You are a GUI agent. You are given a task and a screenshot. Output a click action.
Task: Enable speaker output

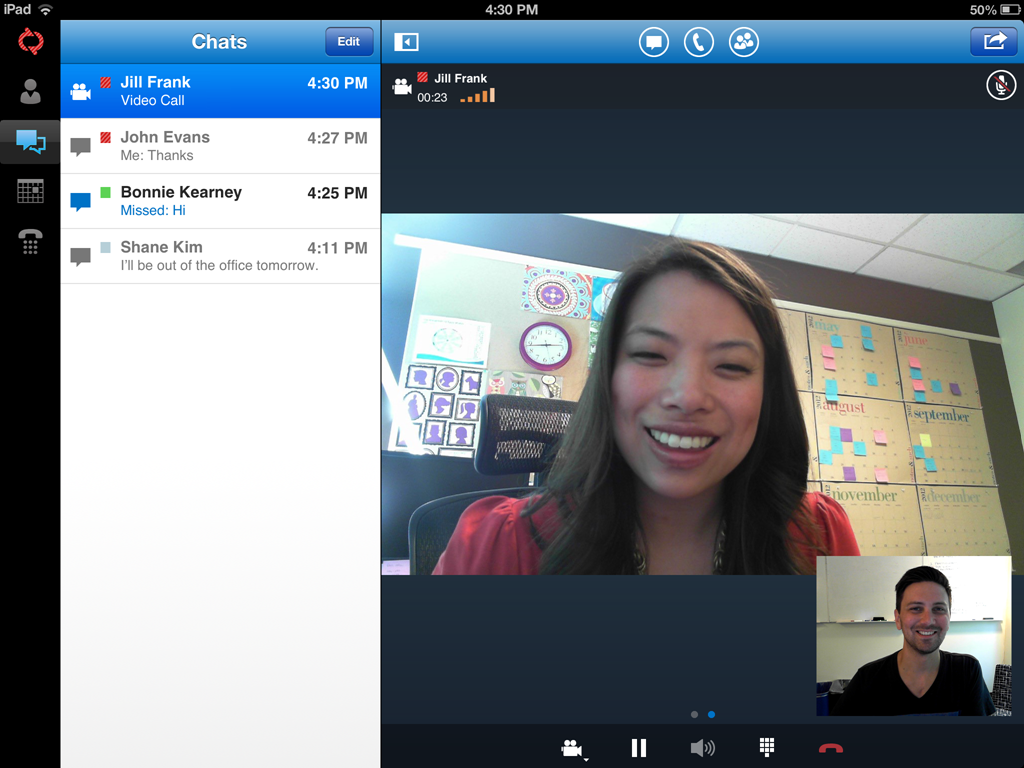coord(702,747)
